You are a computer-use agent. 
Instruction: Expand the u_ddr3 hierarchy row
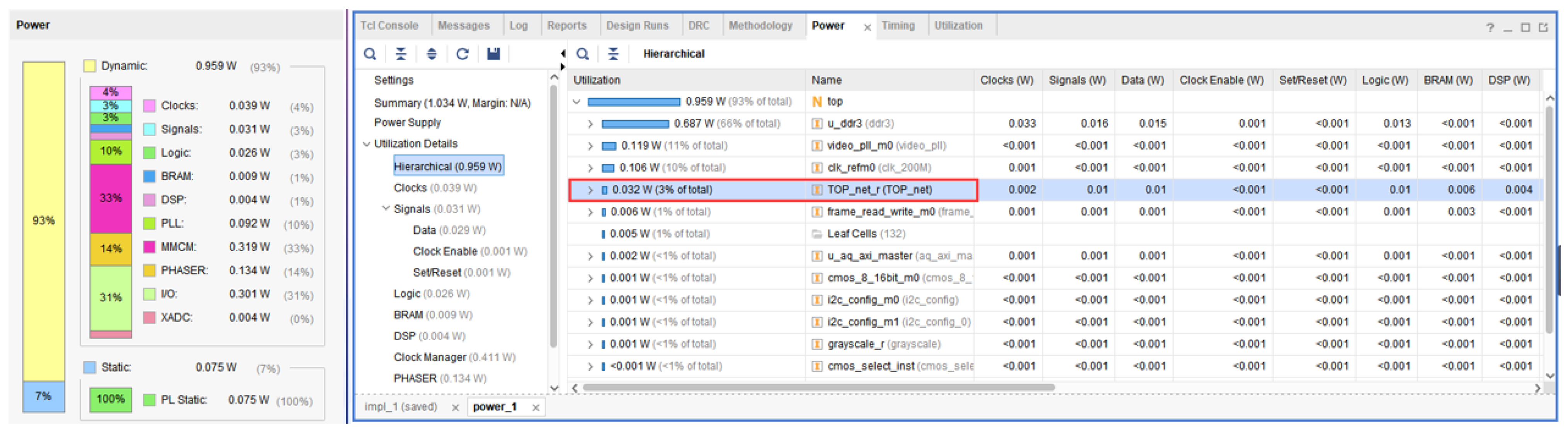tap(590, 124)
